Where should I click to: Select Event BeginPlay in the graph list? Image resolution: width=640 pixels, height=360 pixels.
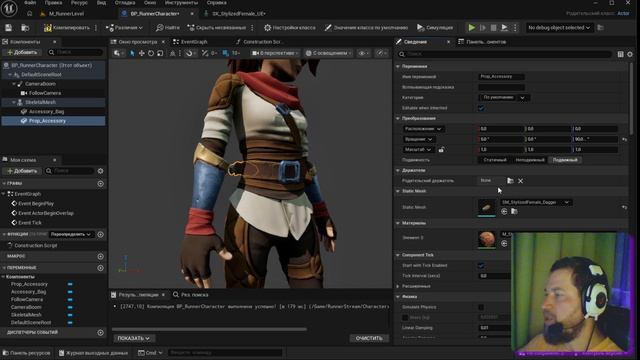[36, 203]
